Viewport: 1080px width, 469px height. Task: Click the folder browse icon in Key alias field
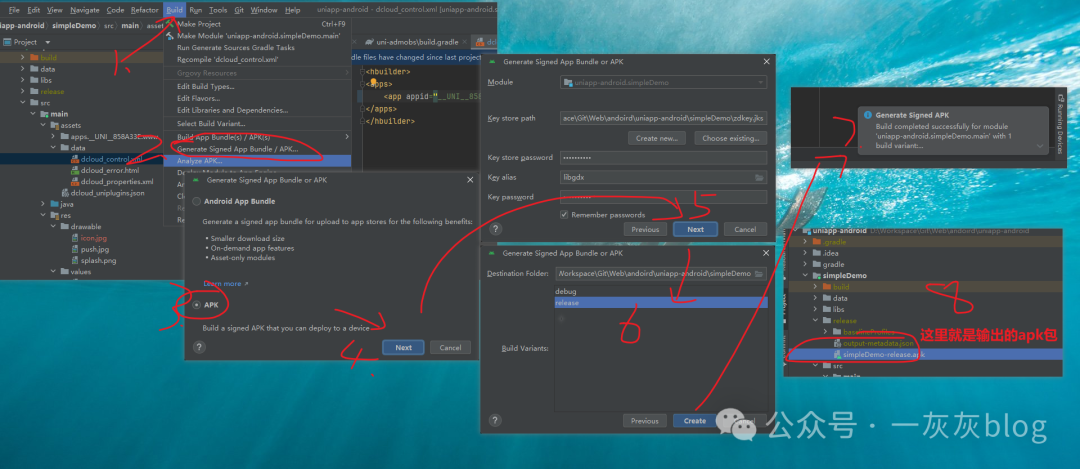point(760,177)
